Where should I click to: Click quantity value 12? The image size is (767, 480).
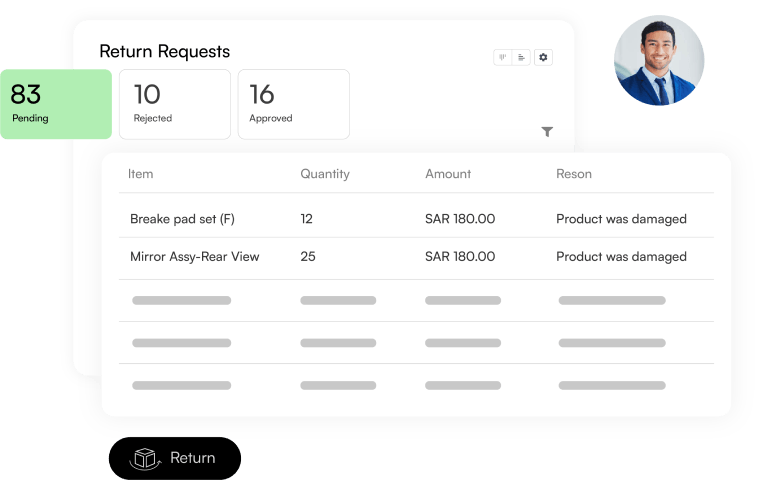307,219
